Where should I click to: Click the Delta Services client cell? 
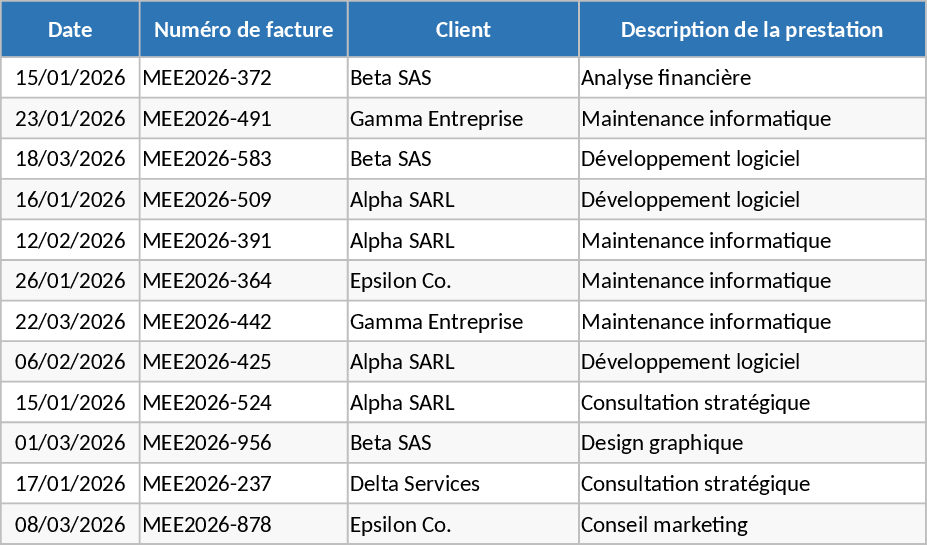pyautogui.click(x=415, y=484)
